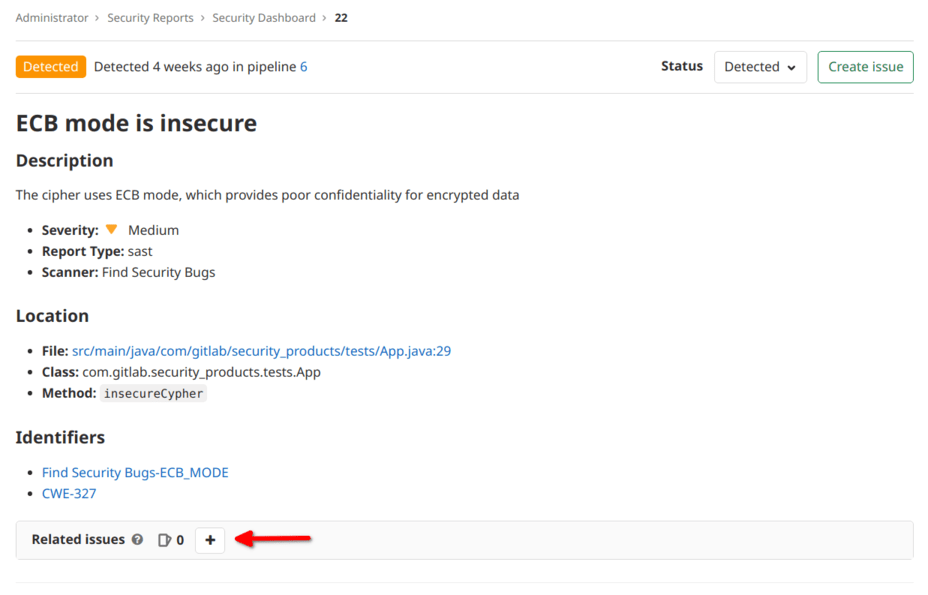Screen dimensions: 928x595
Task: Click the issue count icon showing 0
Action: [x=163, y=540]
